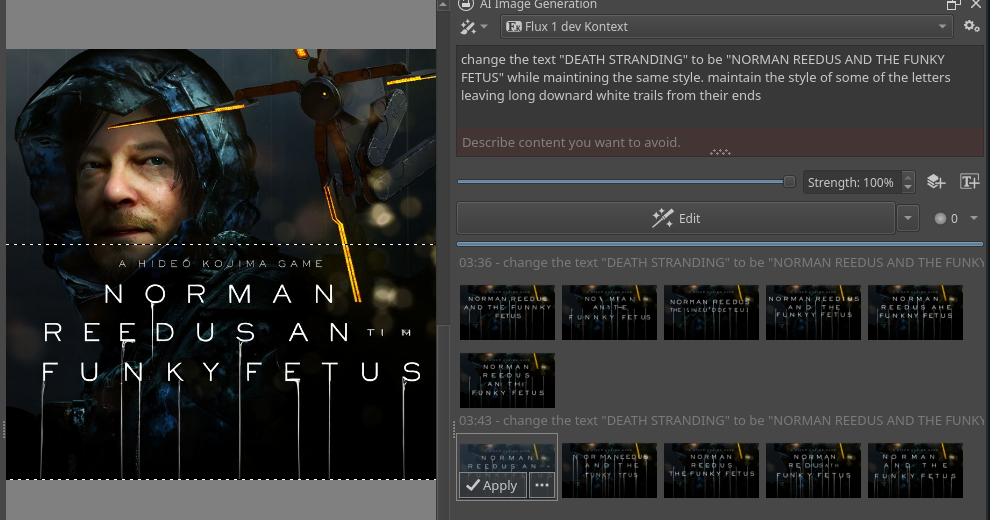This screenshot has height=520, width=990.
Task: Decrease Strength with the down arrow
Action: pyautogui.click(x=908, y=187)
